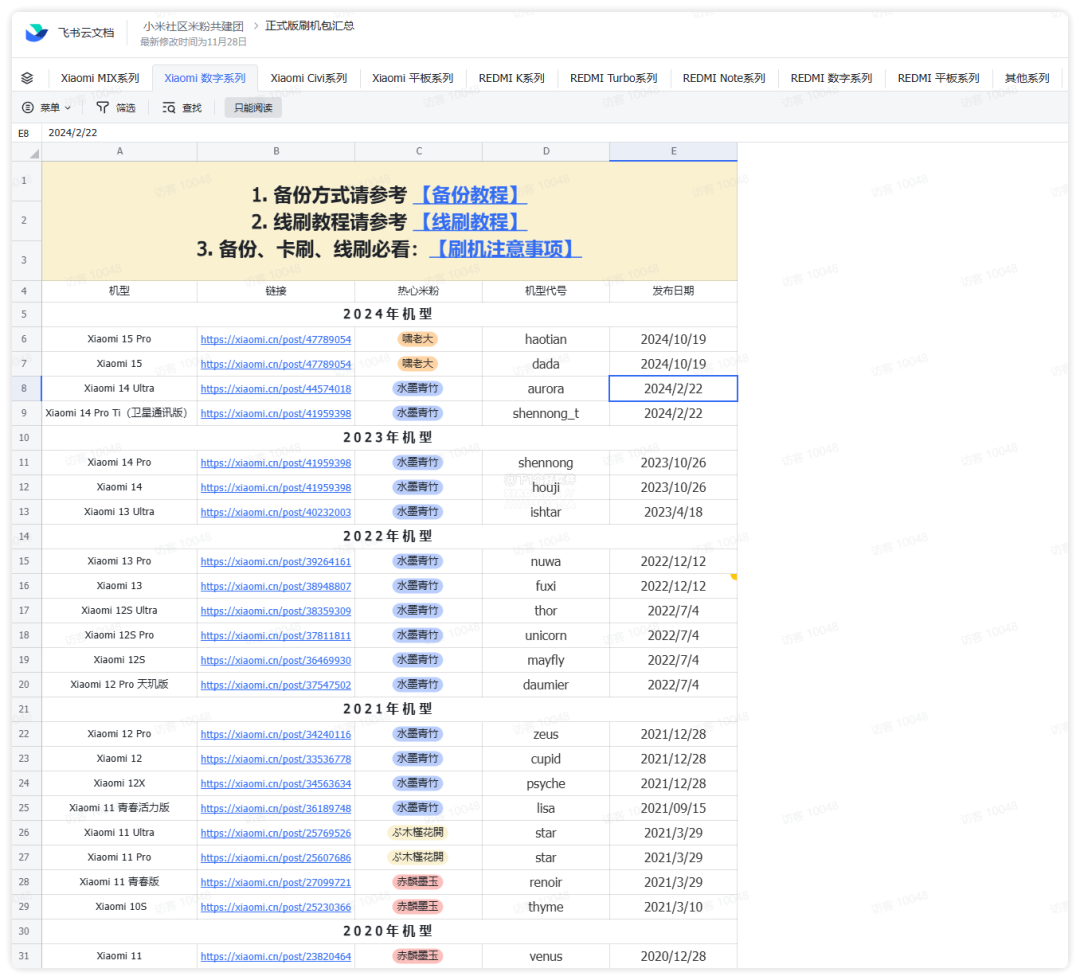Open the 刷机注意事项 link
This screenshot has width=1080, height=980.
(505, 249)
